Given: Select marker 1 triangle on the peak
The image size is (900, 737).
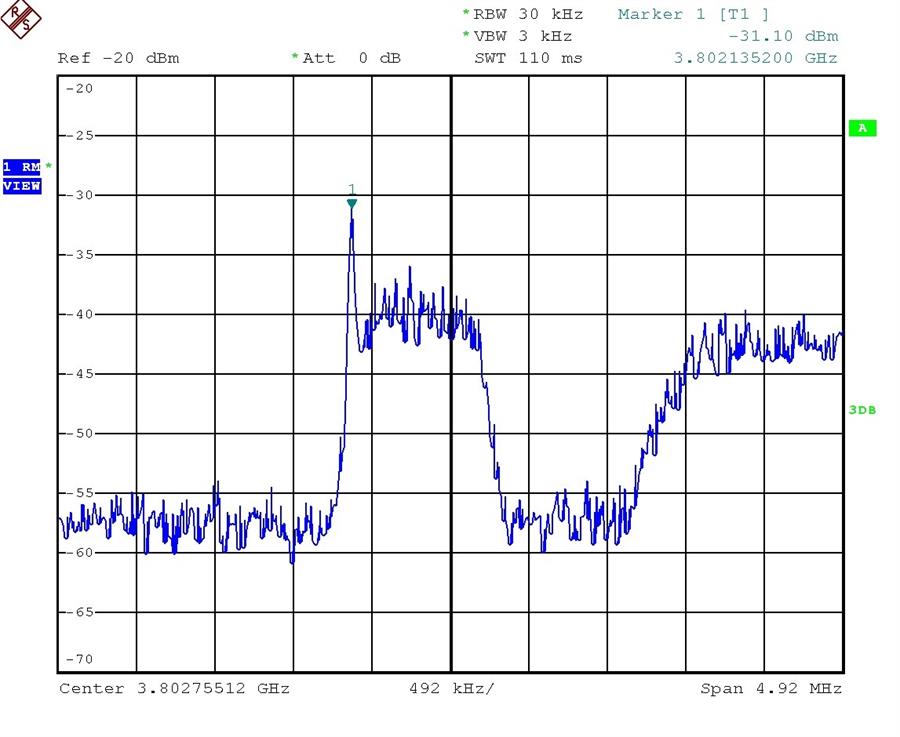Looking at the screenshot, I should (x=352, y=203).
